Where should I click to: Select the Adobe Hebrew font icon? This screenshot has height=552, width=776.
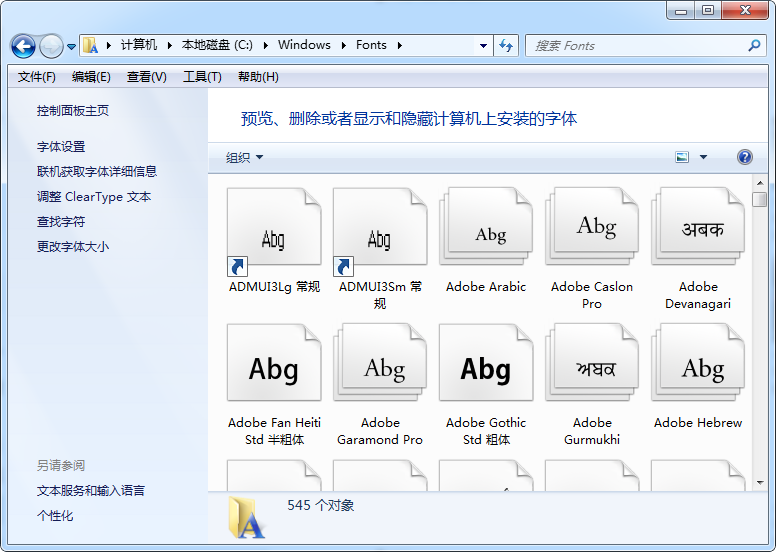[698, 362]
